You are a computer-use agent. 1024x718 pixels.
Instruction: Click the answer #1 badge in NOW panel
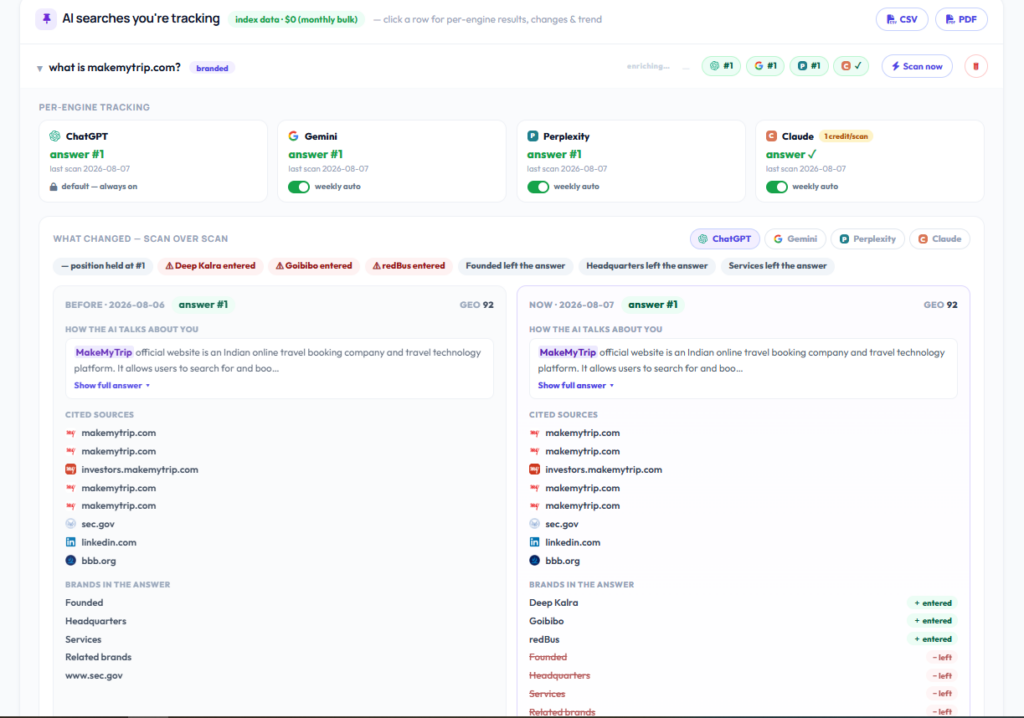click(653, 305)
